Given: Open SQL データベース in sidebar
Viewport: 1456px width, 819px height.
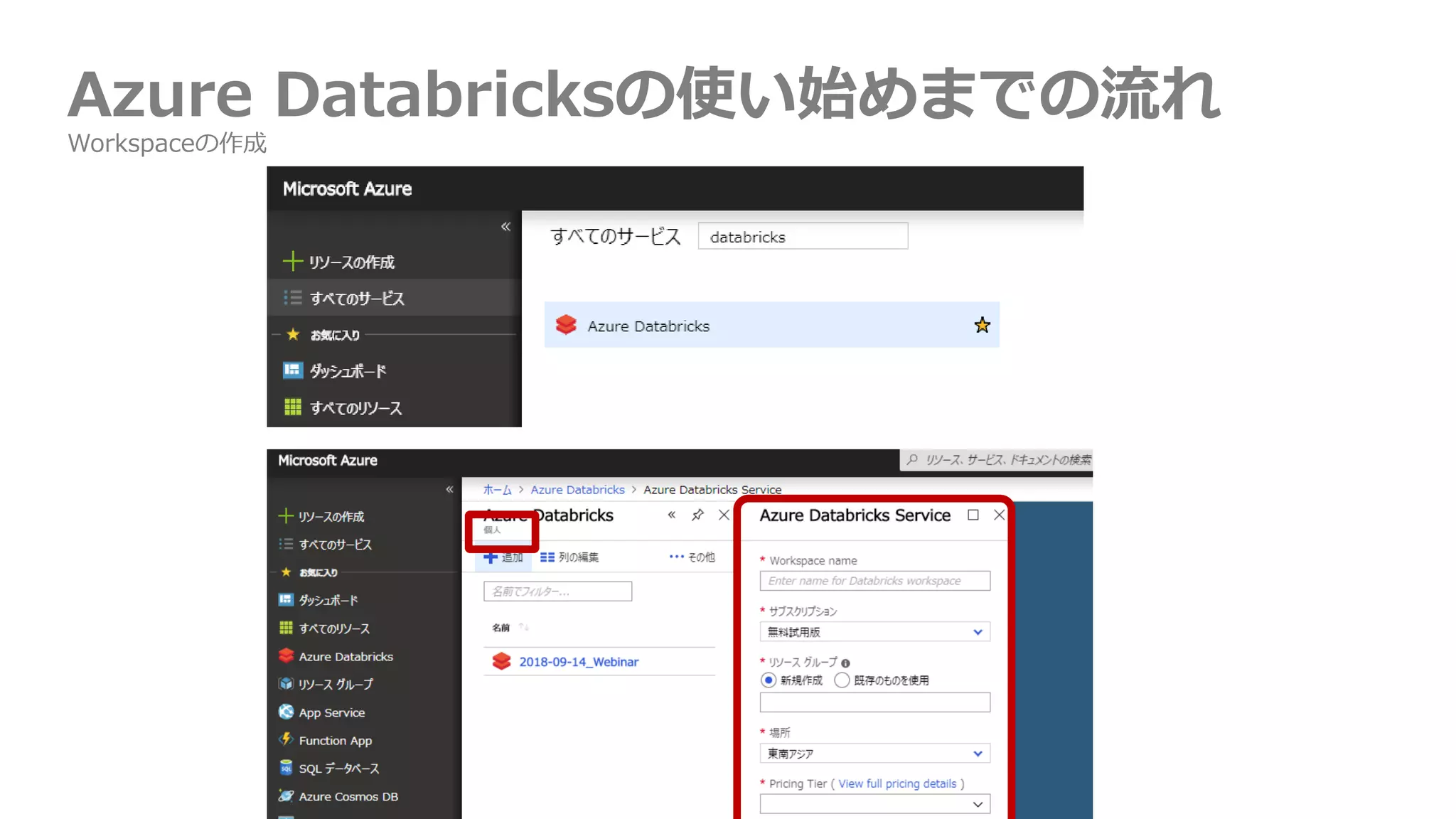Looking at the screenshot, I should [339, 769].
